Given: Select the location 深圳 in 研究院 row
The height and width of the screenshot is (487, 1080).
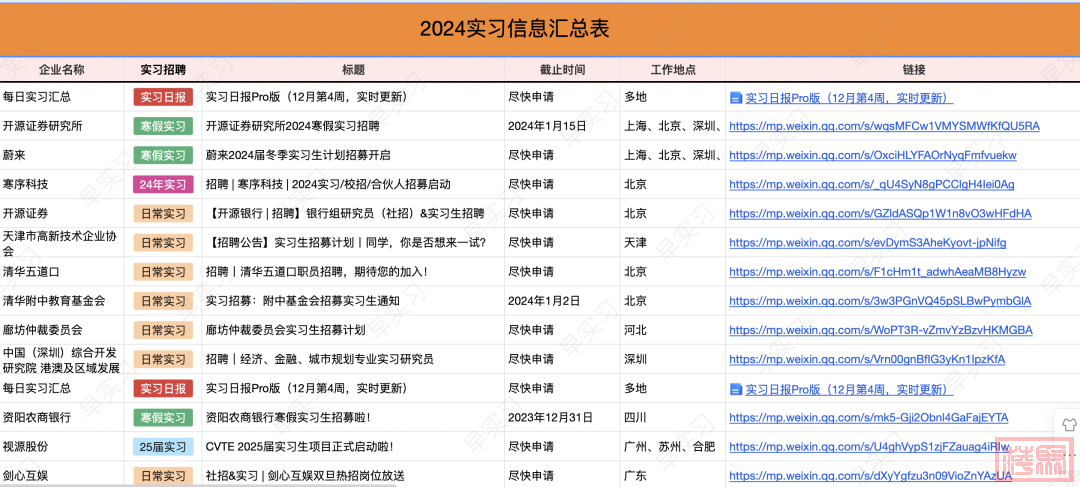Looking at the screenshot, I should 636,359.
